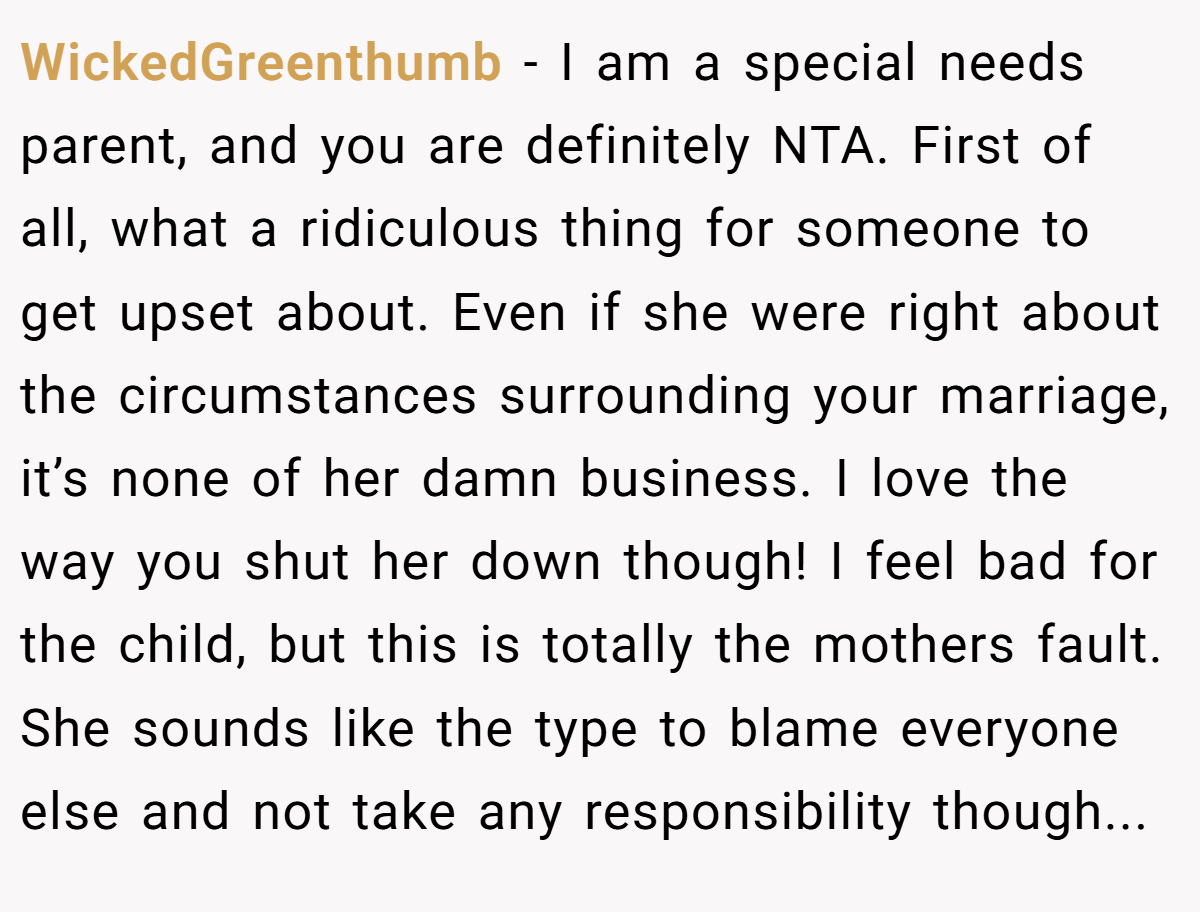Click the word blame in the comment
1200x912 pixels.
pyautogui.click(x=802, y=729)
